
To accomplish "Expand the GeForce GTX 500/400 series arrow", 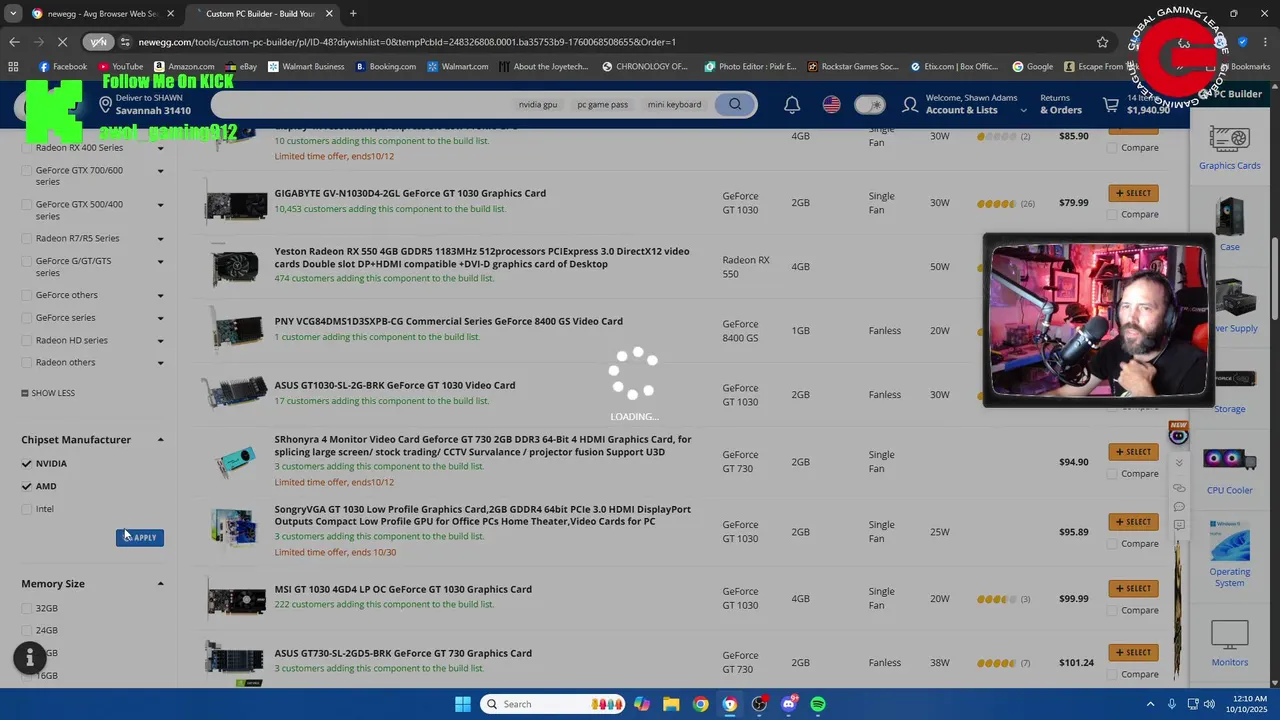I will point(160,205).
